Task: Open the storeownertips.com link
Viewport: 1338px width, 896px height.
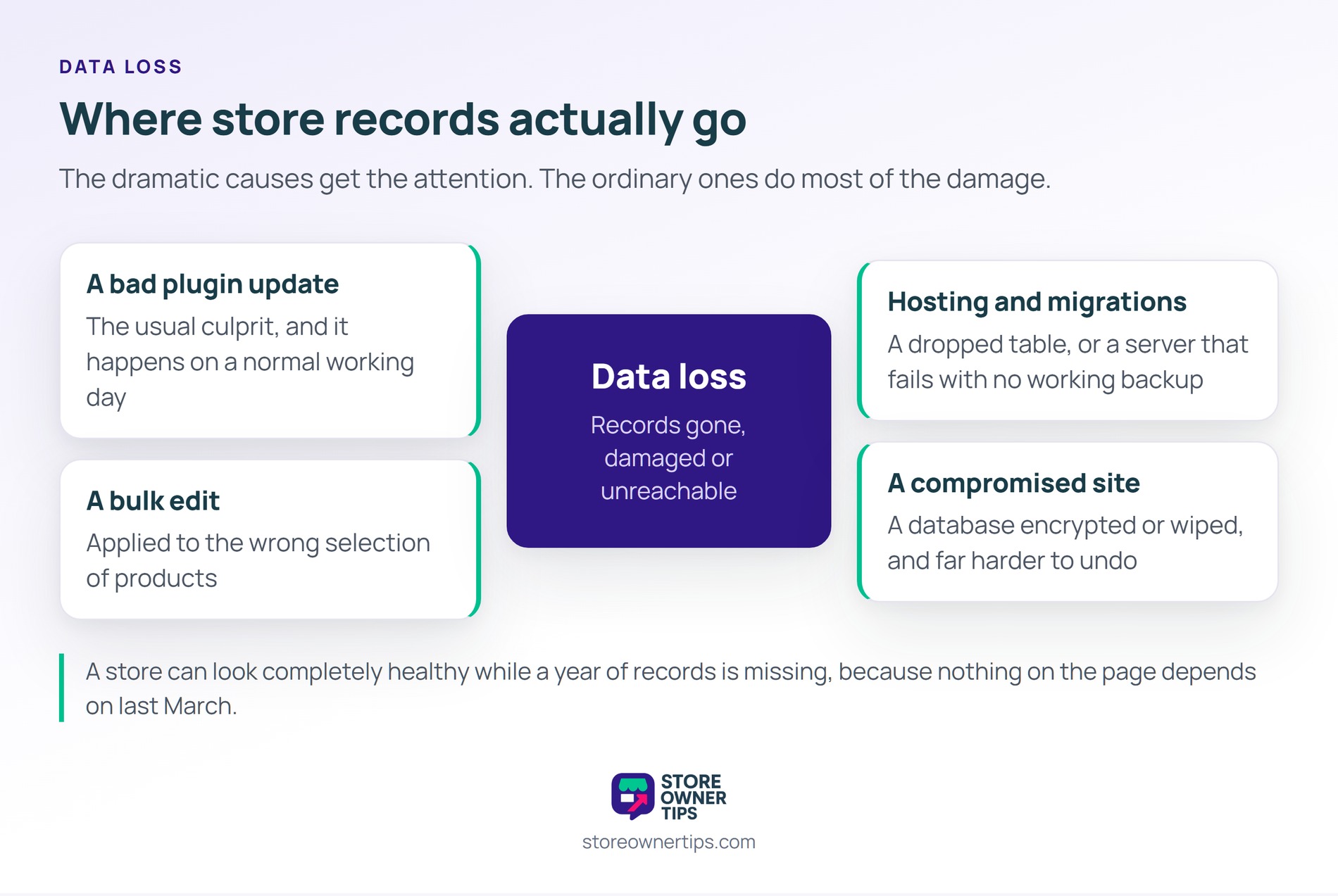Action: [x=668, y=842]
